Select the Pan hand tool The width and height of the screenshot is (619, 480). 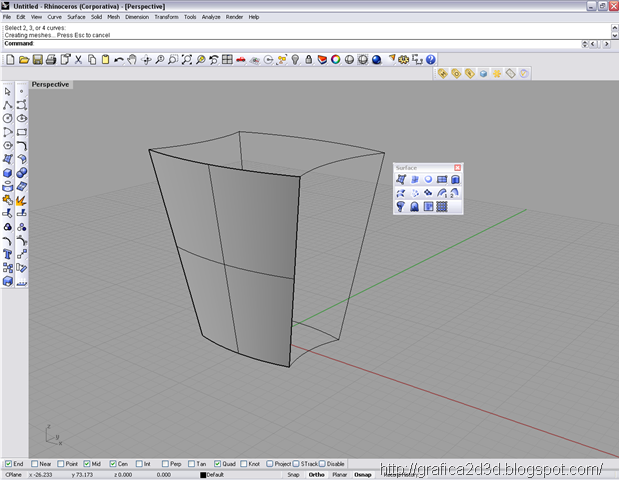(132, 60)
